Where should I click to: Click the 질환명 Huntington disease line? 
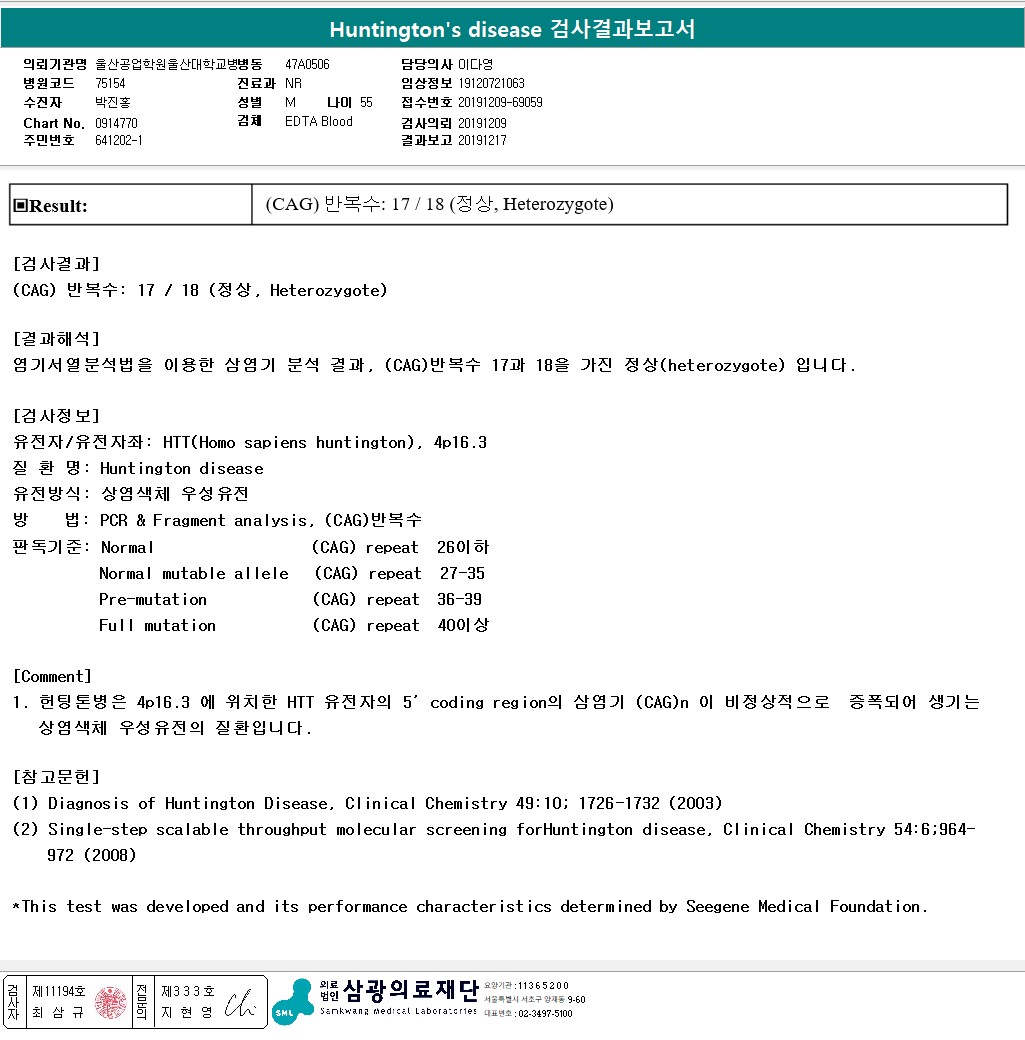pyautogui.click(x=138, y=468)
